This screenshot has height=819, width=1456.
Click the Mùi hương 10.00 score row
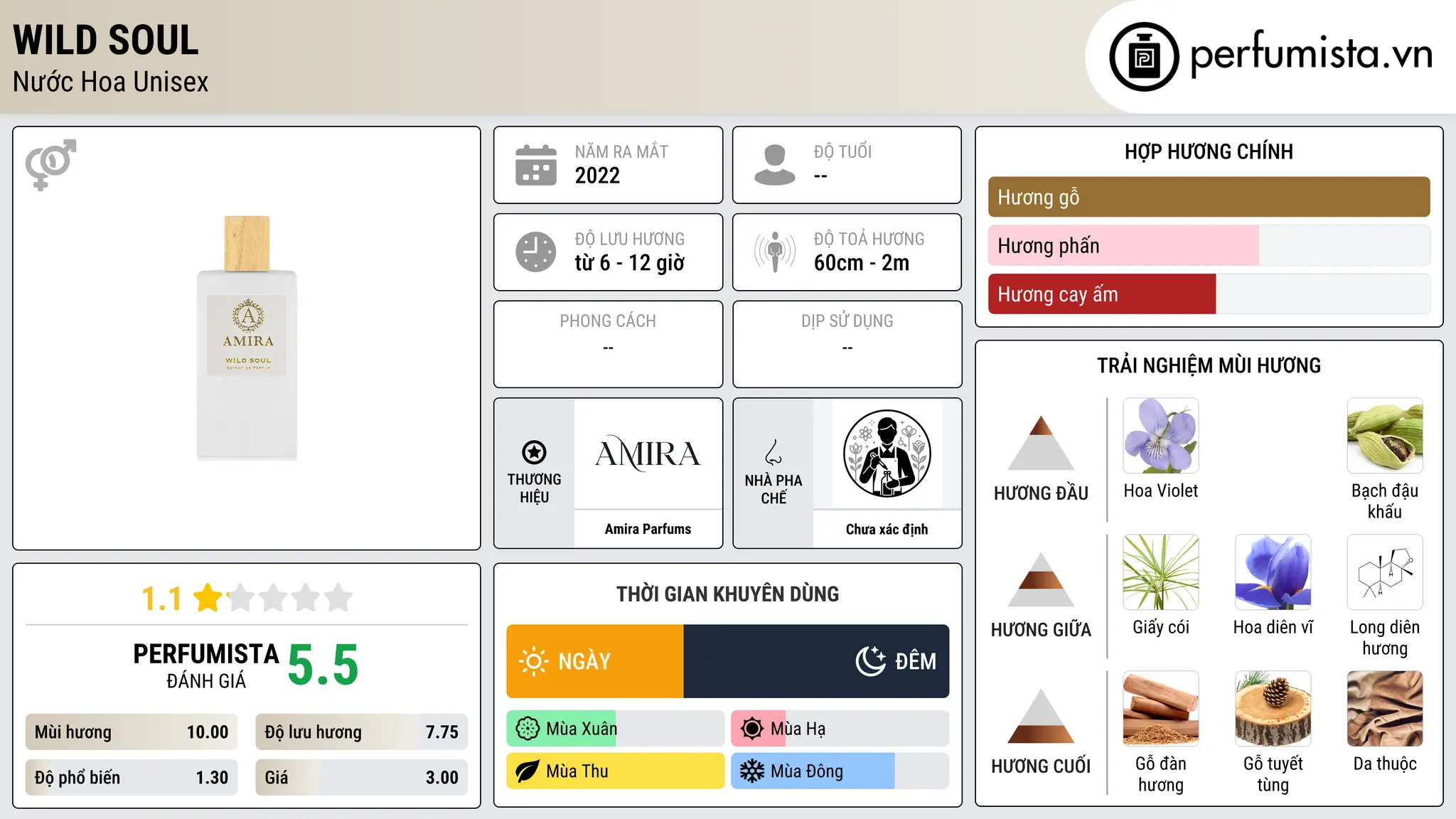(132, 732)
